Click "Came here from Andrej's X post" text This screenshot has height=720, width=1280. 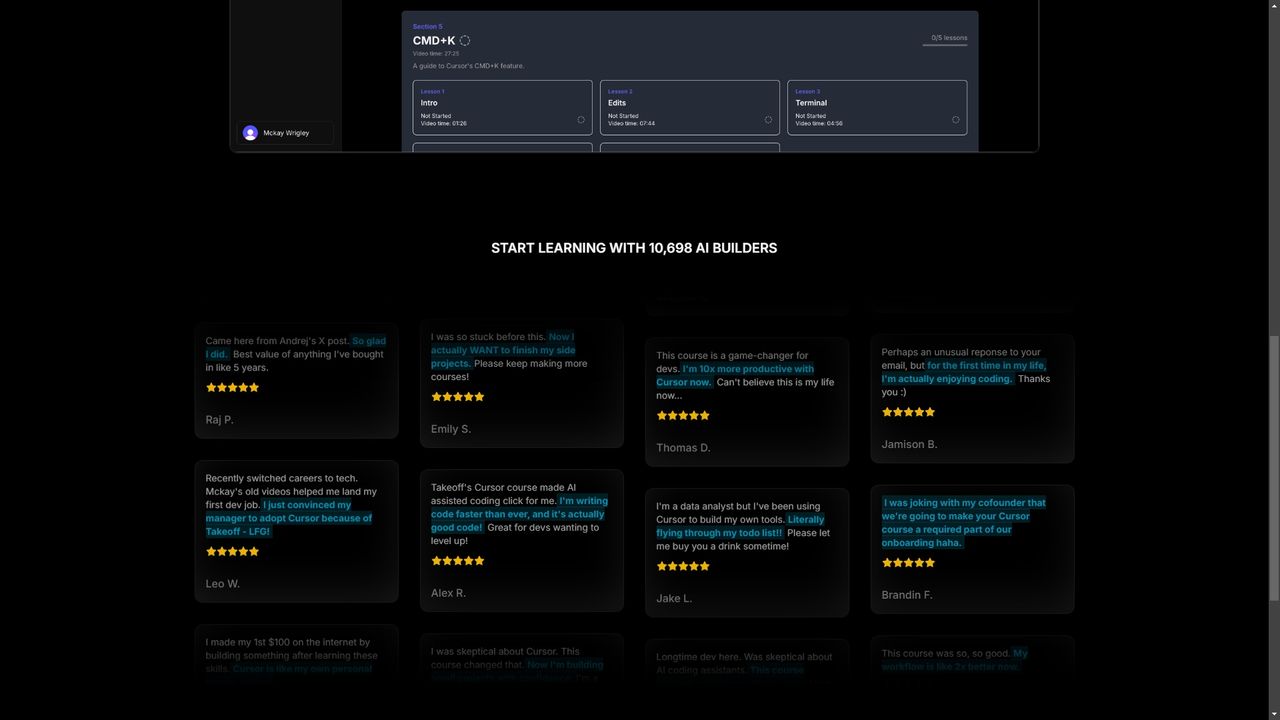tap(277, 341)
